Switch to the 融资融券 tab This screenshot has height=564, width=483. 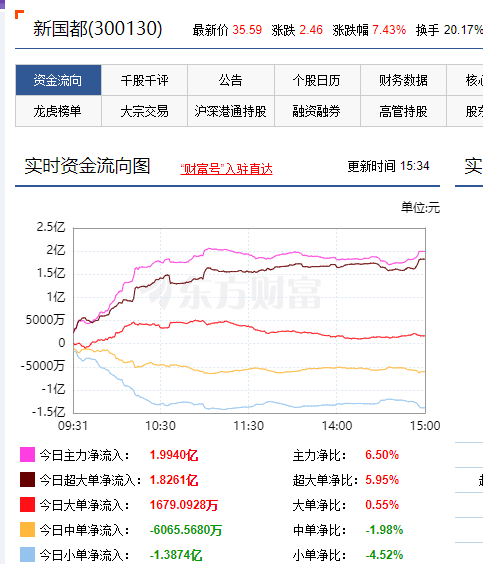(x=317, y=111)
